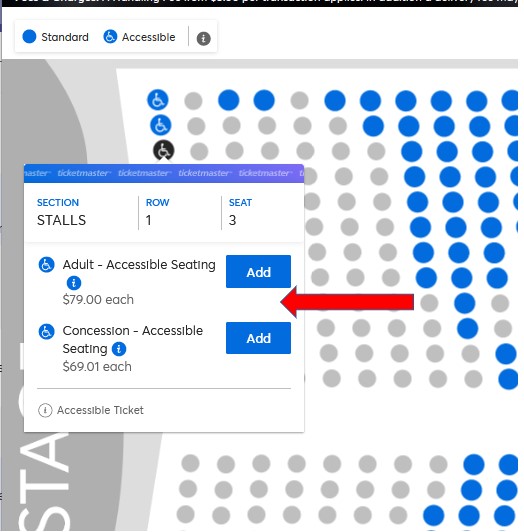
Task: Click the Accessible Ticket label text
Action: click(x=100, y=410)
